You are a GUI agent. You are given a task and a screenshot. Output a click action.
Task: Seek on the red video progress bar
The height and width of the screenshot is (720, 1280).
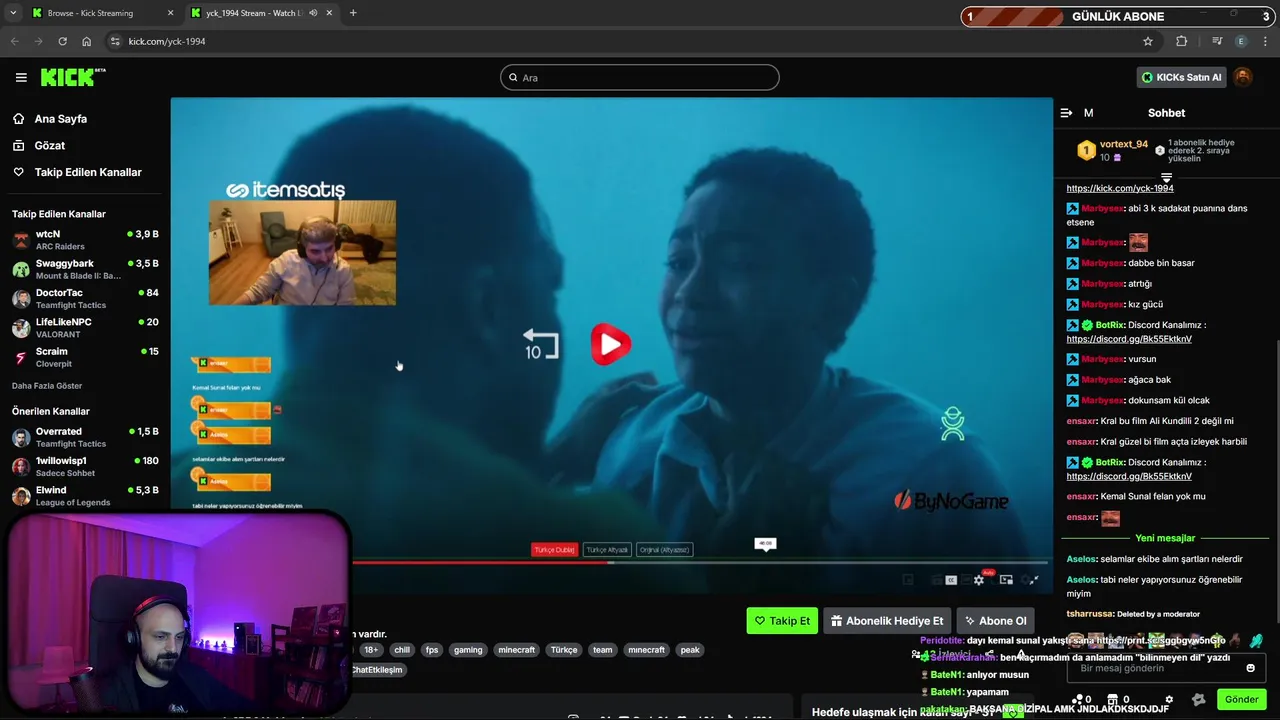pos(480,562)
